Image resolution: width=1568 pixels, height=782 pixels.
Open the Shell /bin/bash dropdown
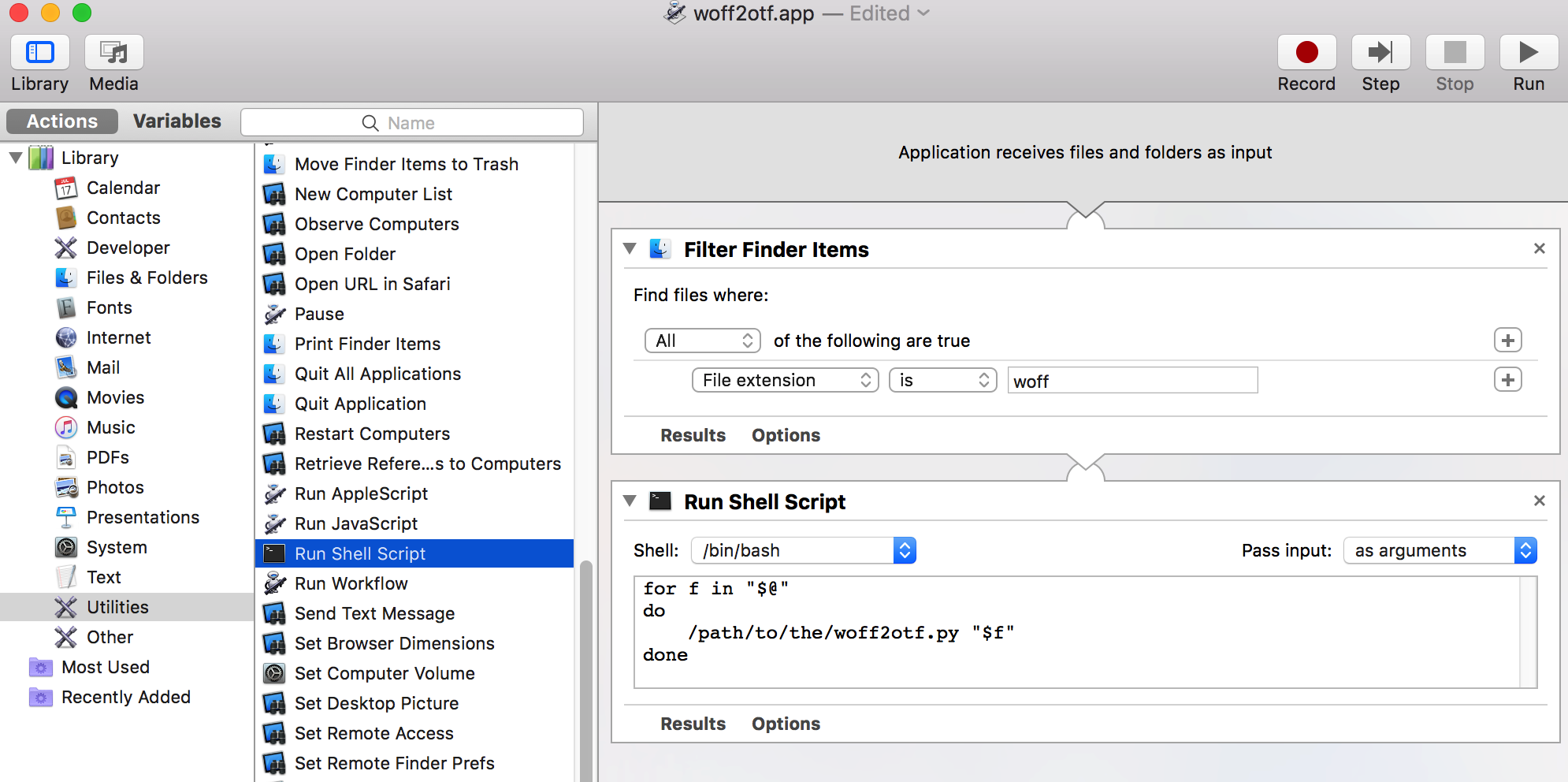tap(804, 550)
